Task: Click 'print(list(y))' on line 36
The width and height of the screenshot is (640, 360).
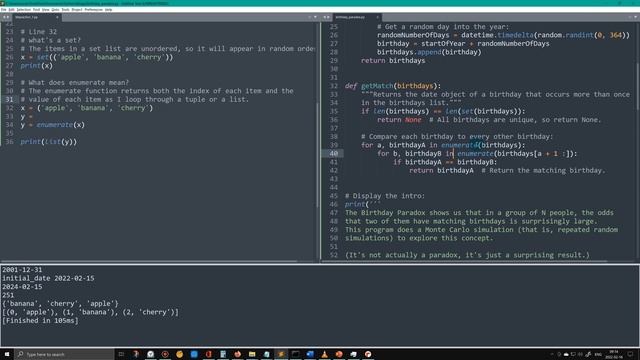Action: pos(49,142)
